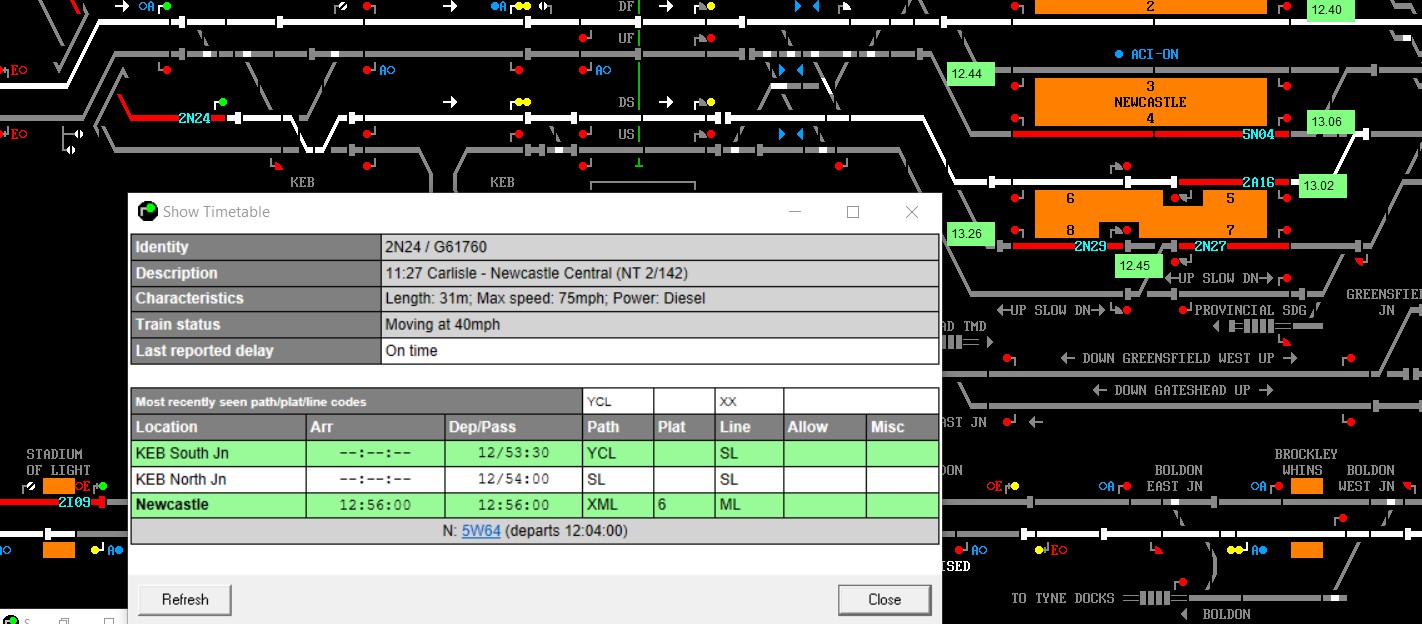Click the 12/53:30 departure time cell
1422x624 pixels.
513,453
